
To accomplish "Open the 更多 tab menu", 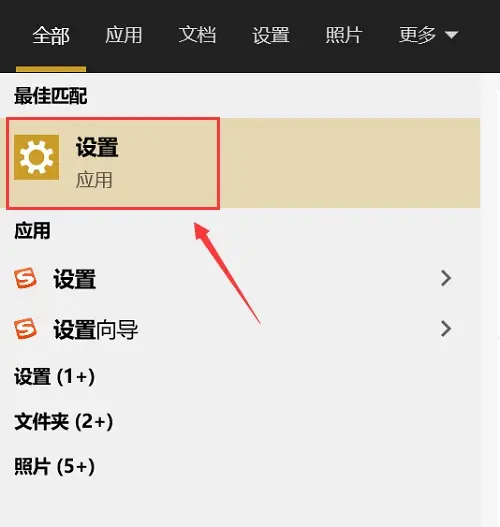I will [x=428, y=35].
